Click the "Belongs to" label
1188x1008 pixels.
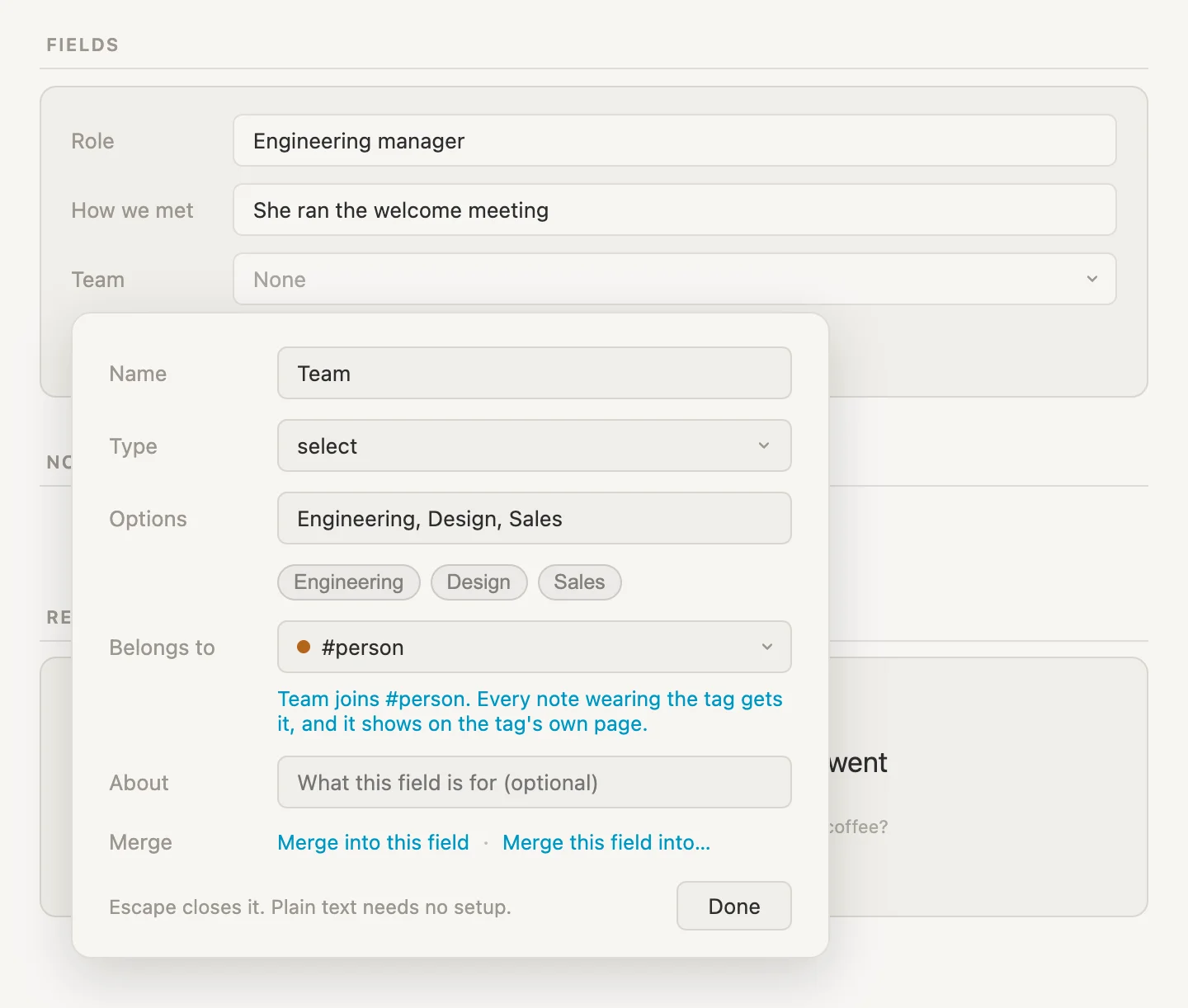coord(162,648)
